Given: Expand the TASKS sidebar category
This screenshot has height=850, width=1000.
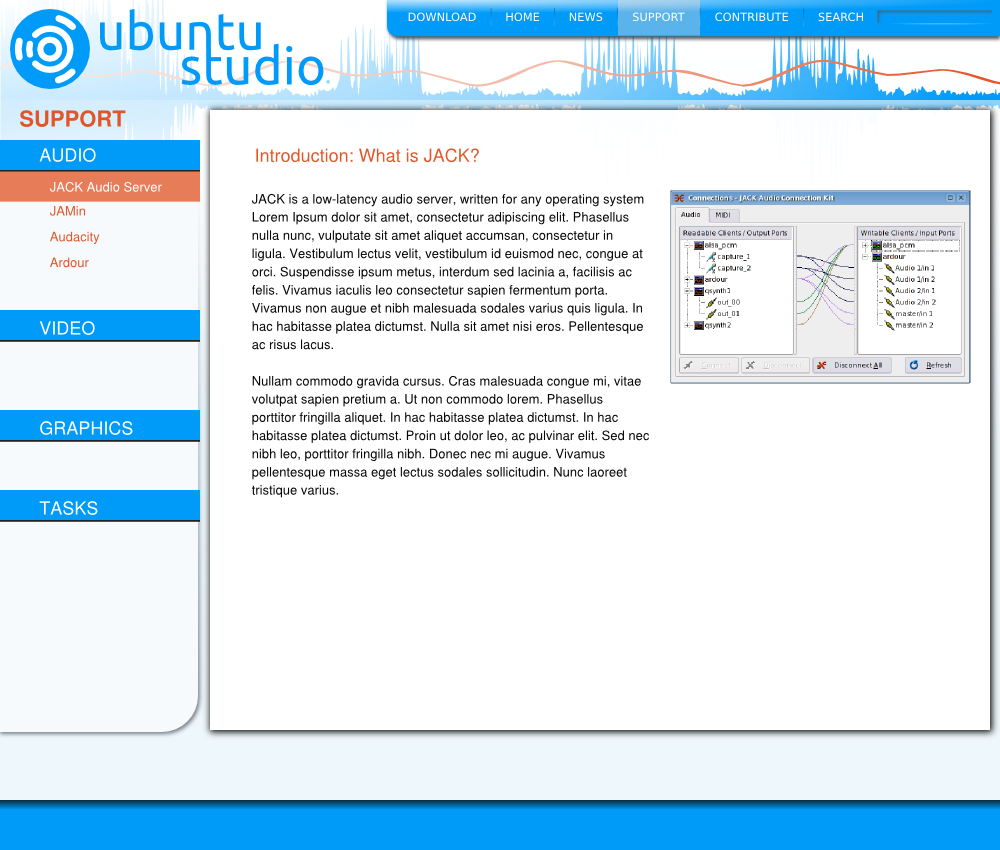Looking at the screenshot, I should 99,507.
